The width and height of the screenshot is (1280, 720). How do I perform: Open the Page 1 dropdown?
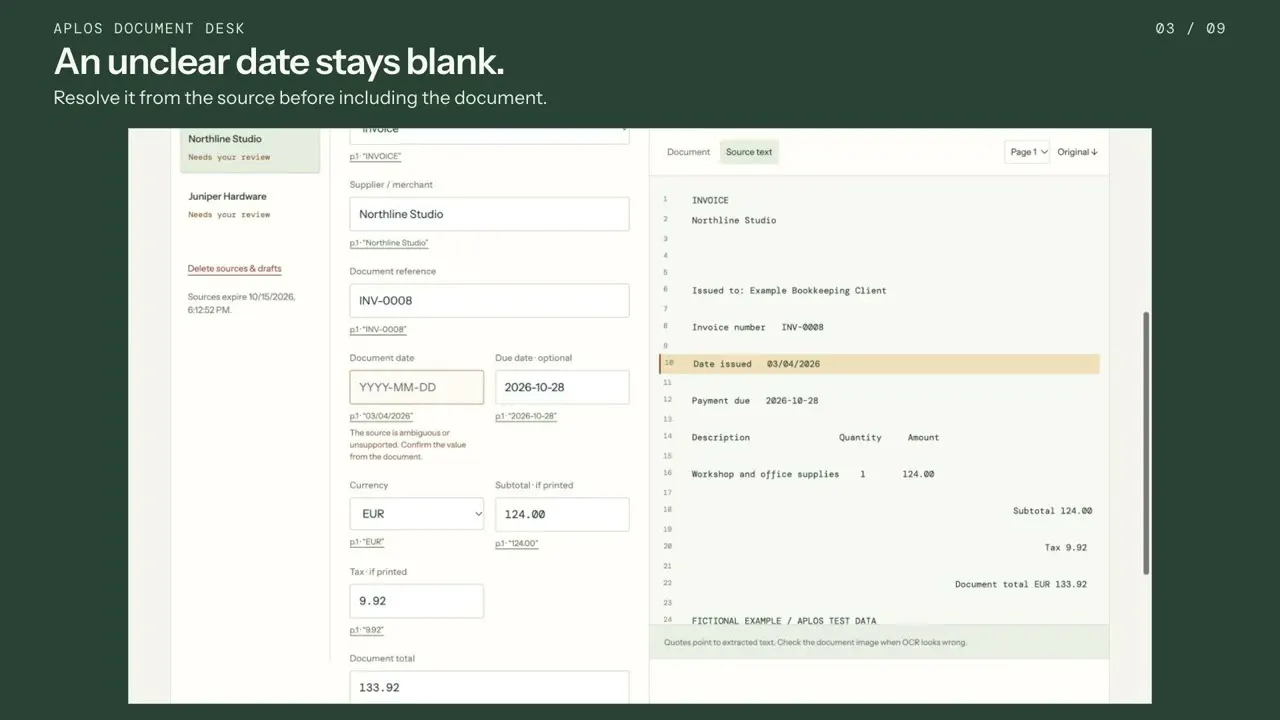tap(1027, 152)
